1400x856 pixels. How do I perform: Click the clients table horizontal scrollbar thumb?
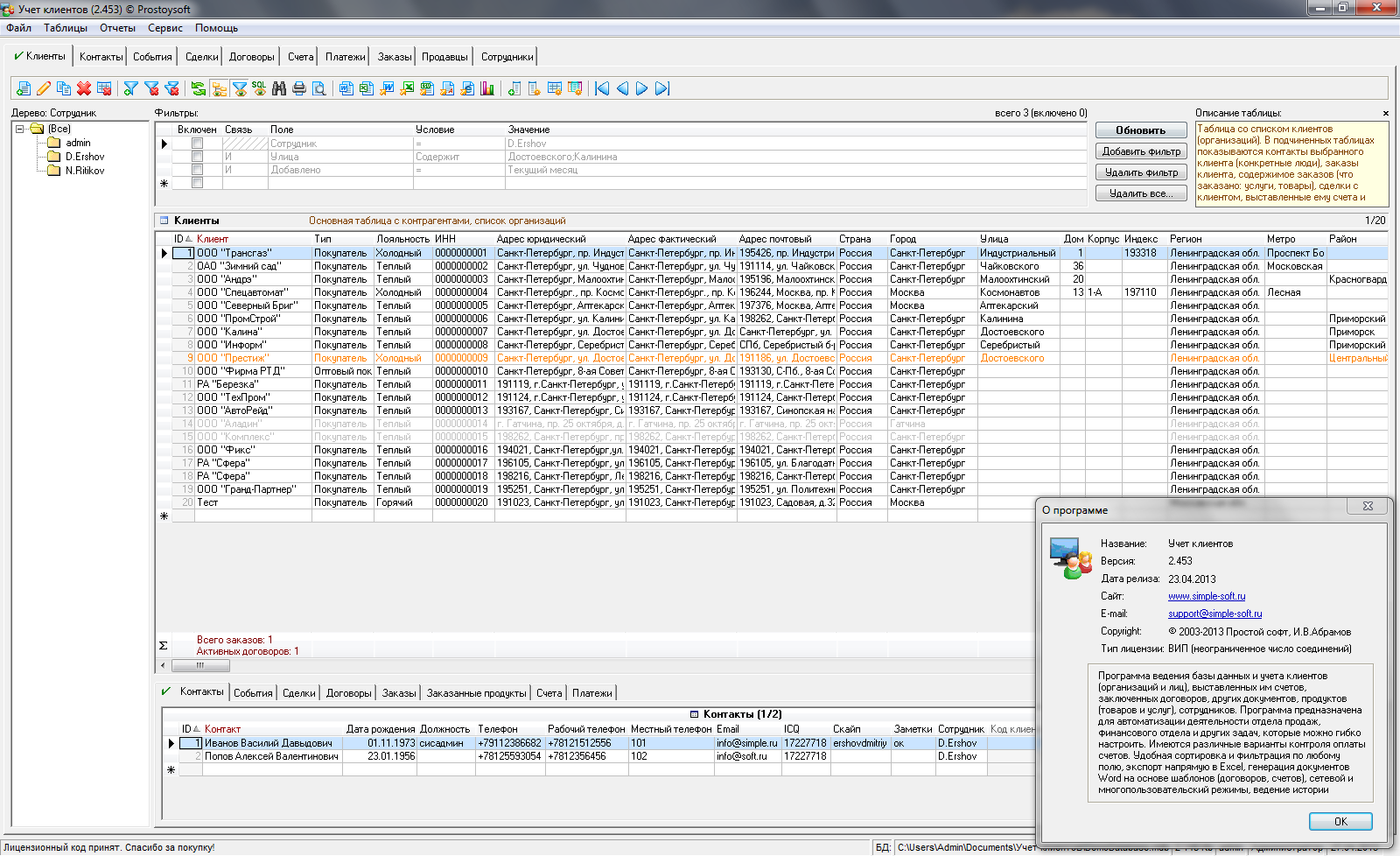pos(199,665)
